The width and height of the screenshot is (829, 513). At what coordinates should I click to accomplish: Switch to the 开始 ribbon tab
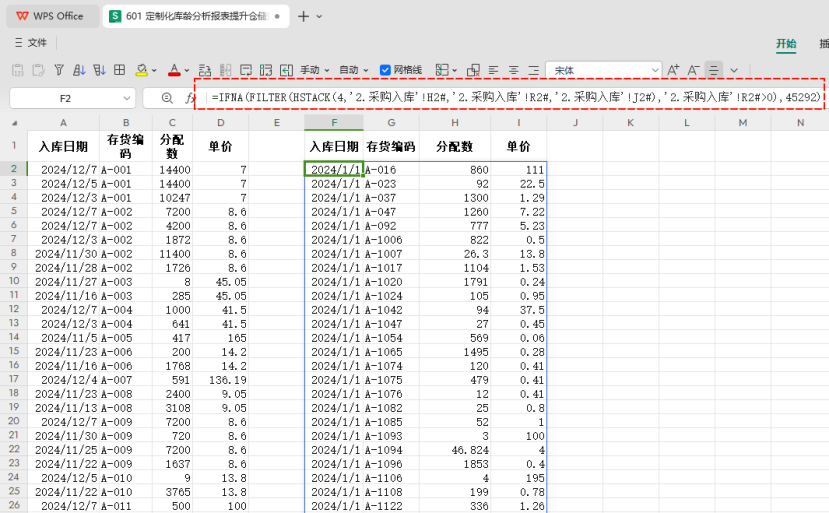pos(786,43)
